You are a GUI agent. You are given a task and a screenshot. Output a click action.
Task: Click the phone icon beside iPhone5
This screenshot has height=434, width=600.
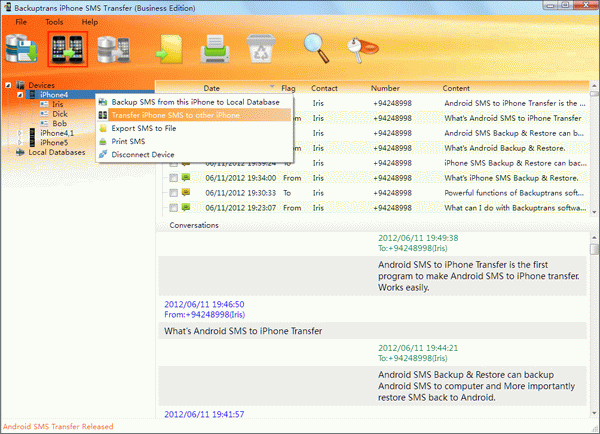(x=33, y=142)
